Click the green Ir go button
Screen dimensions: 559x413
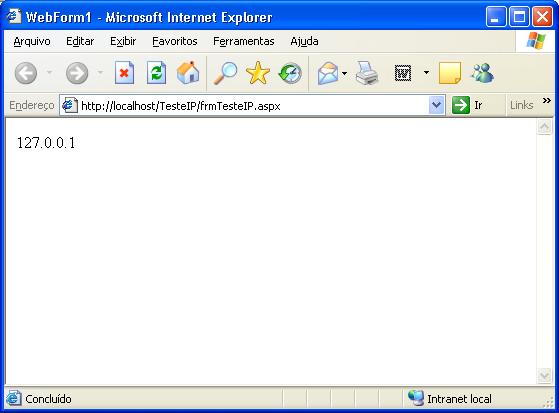click(467, 105)
